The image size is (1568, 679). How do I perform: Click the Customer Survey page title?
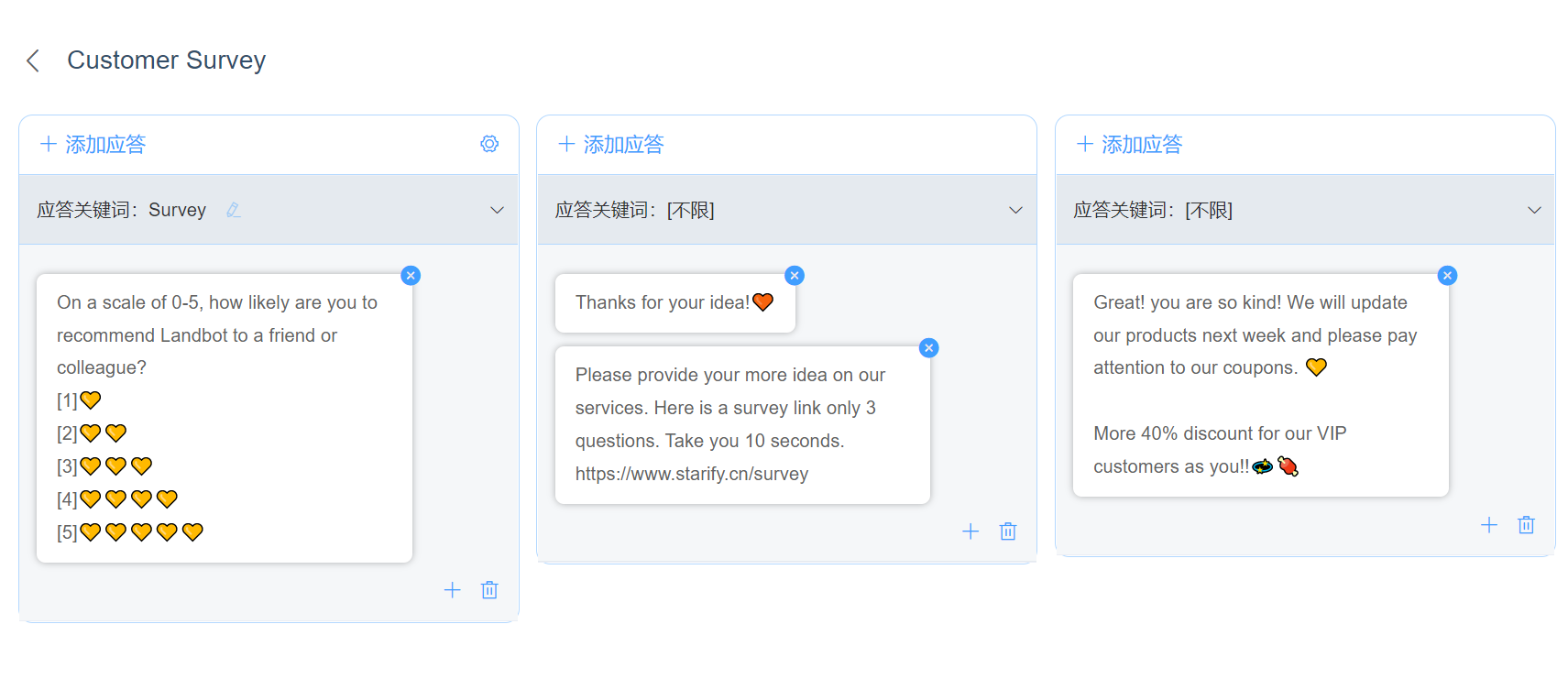pyautogui.click(x=167, y=60)
